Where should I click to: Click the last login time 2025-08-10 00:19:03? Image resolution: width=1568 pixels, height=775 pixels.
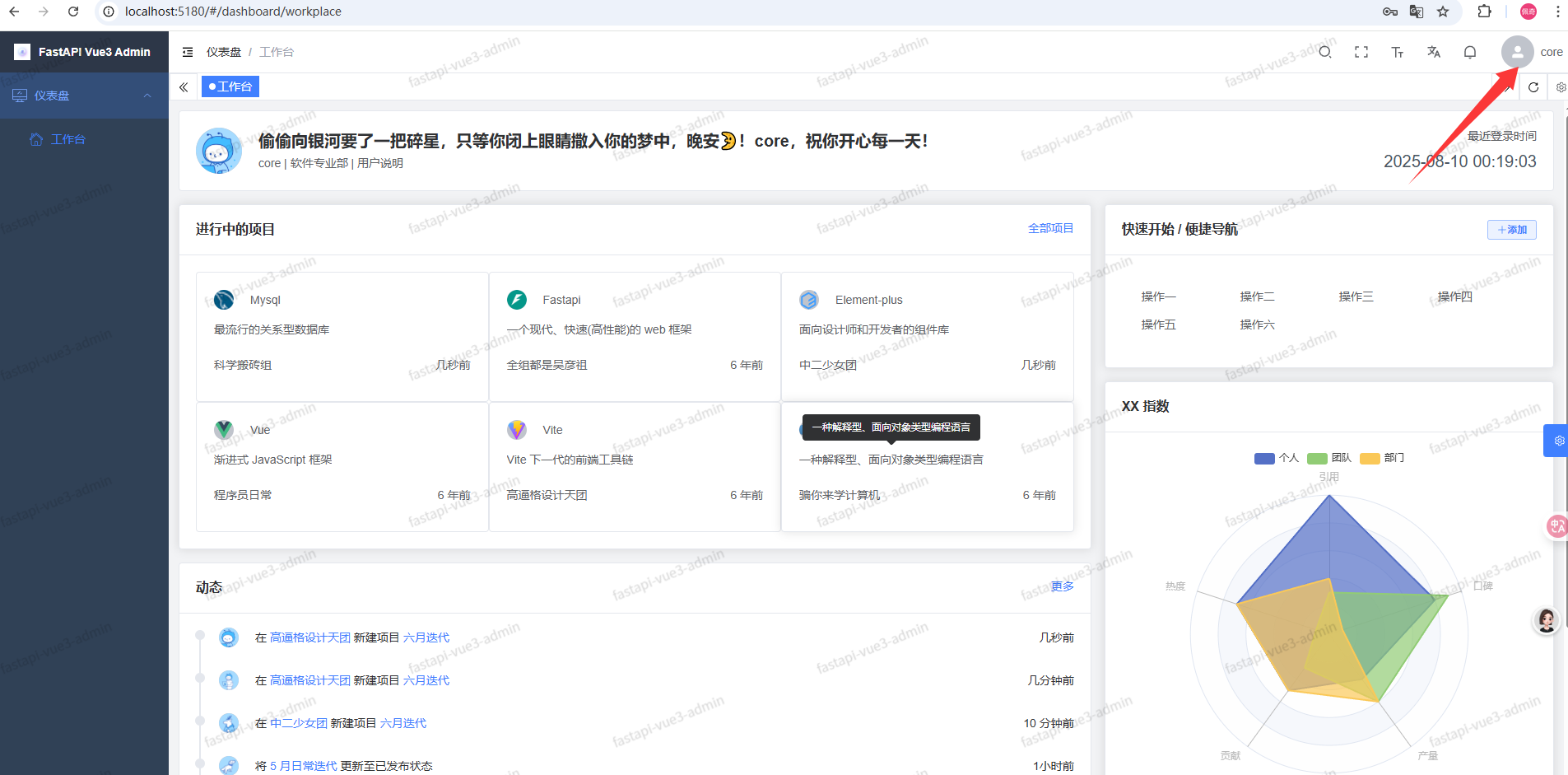(1460, 161)
